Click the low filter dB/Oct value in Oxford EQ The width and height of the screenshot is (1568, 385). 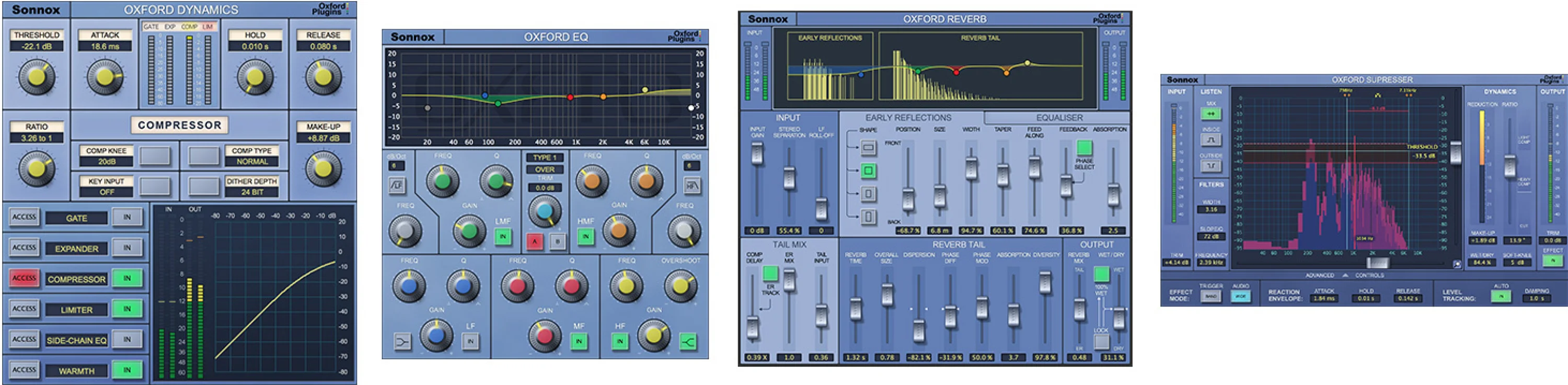point(396,166)
